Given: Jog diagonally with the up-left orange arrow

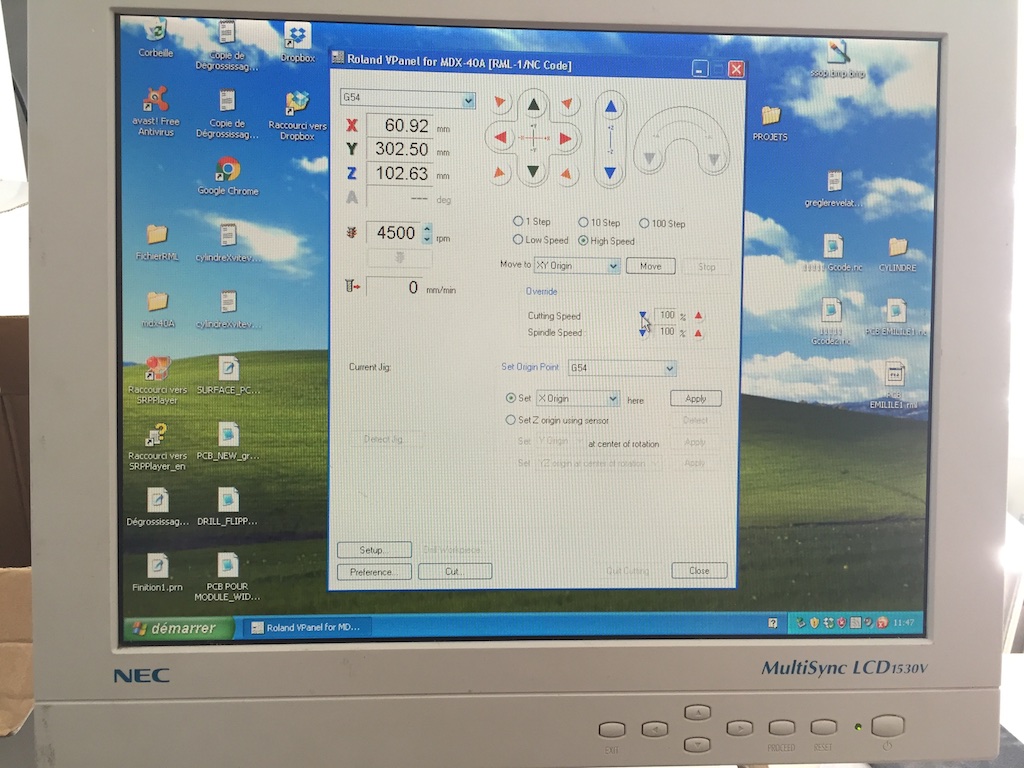Looking at the screenshot, I should point(500,102).
